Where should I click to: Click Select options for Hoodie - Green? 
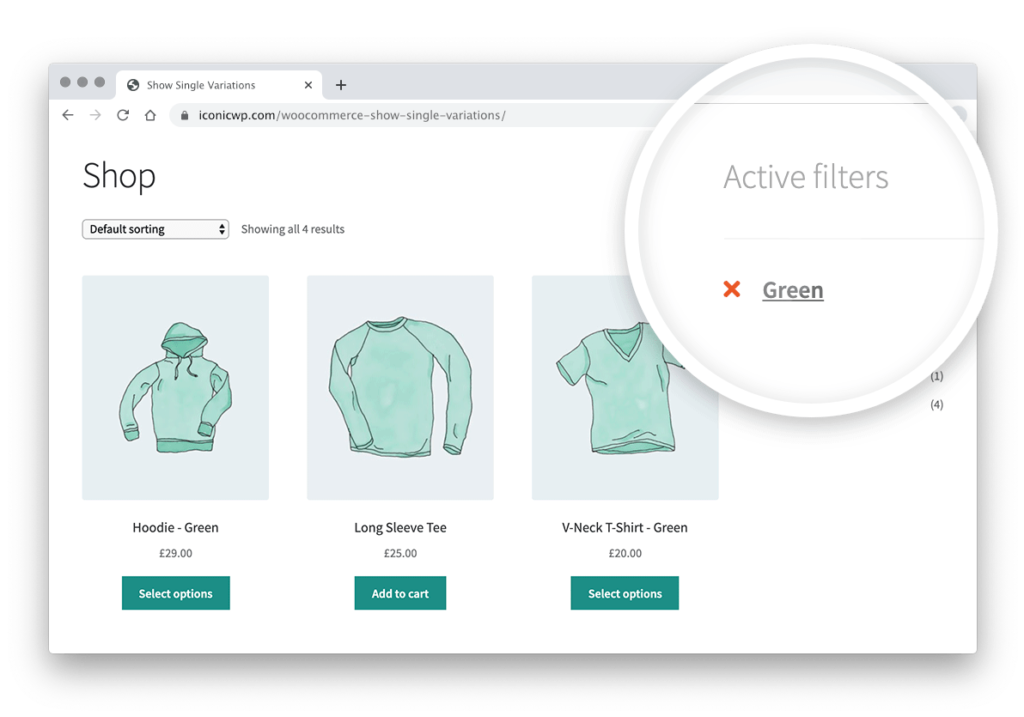pos(175,593)
